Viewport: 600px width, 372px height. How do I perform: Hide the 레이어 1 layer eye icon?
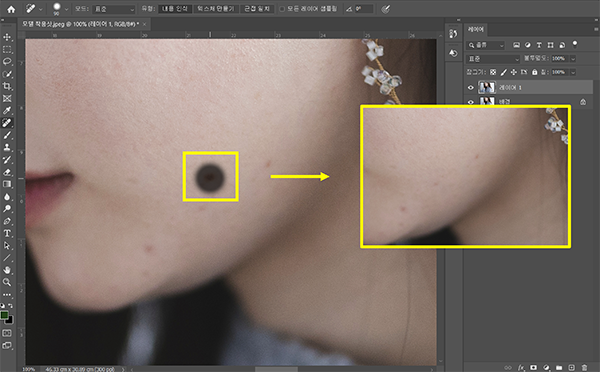point(471,88)
